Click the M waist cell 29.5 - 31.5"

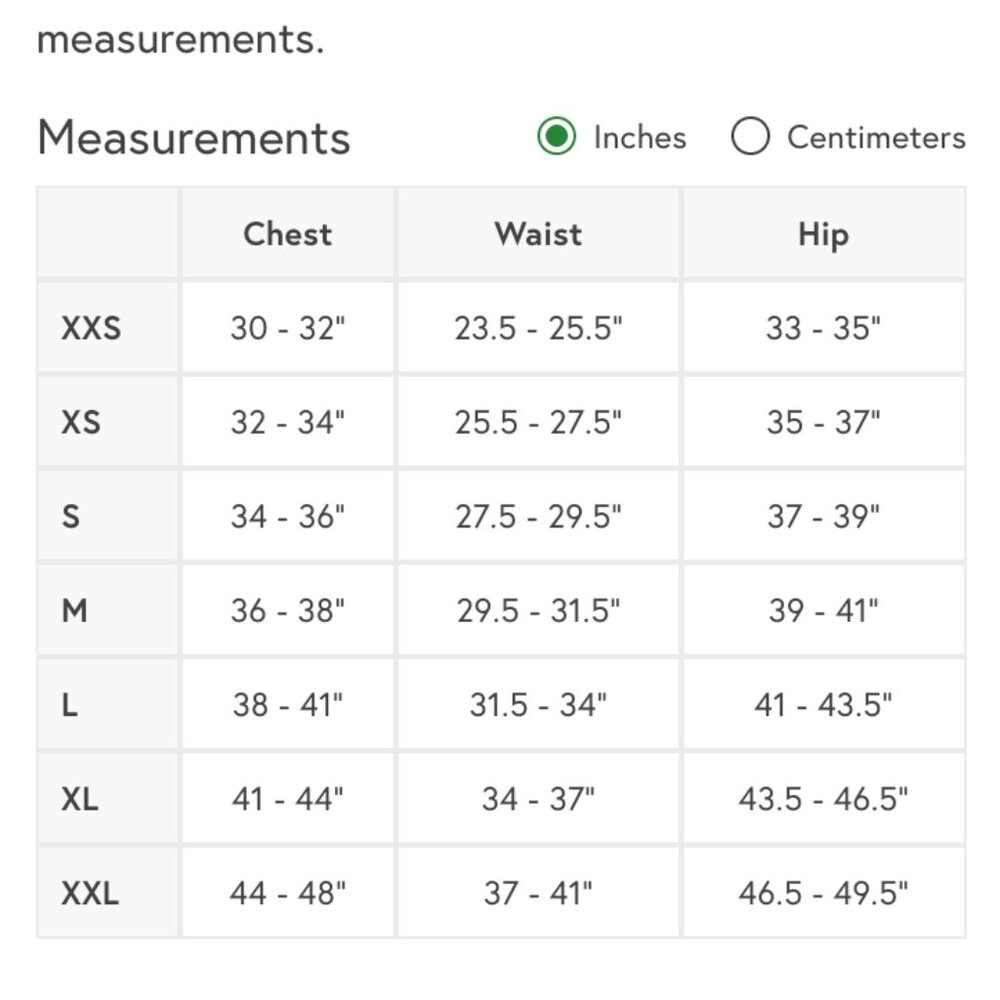[x=538, y=610]
